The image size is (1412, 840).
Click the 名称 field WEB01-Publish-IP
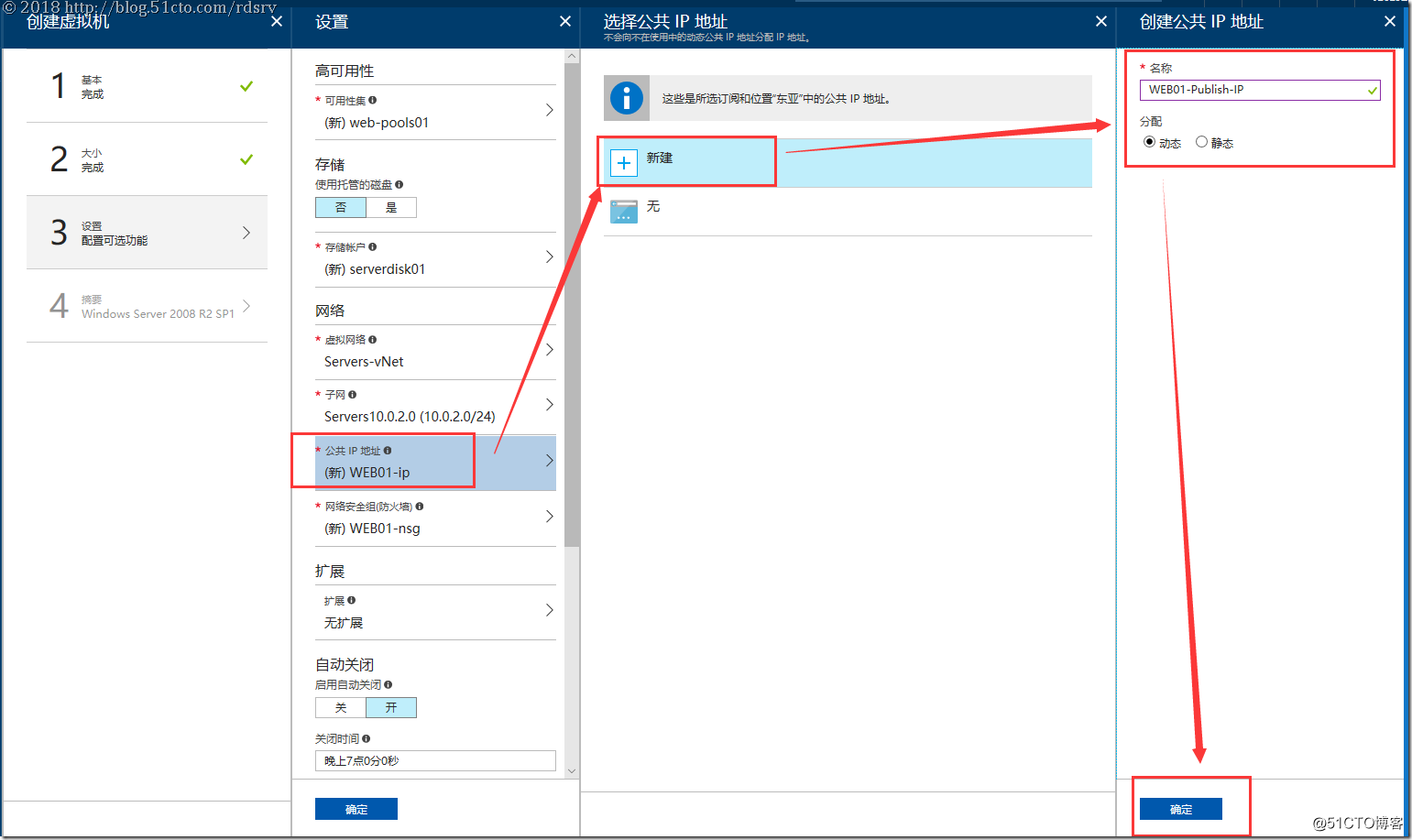pyautogui.click(x=1260, y=90)
